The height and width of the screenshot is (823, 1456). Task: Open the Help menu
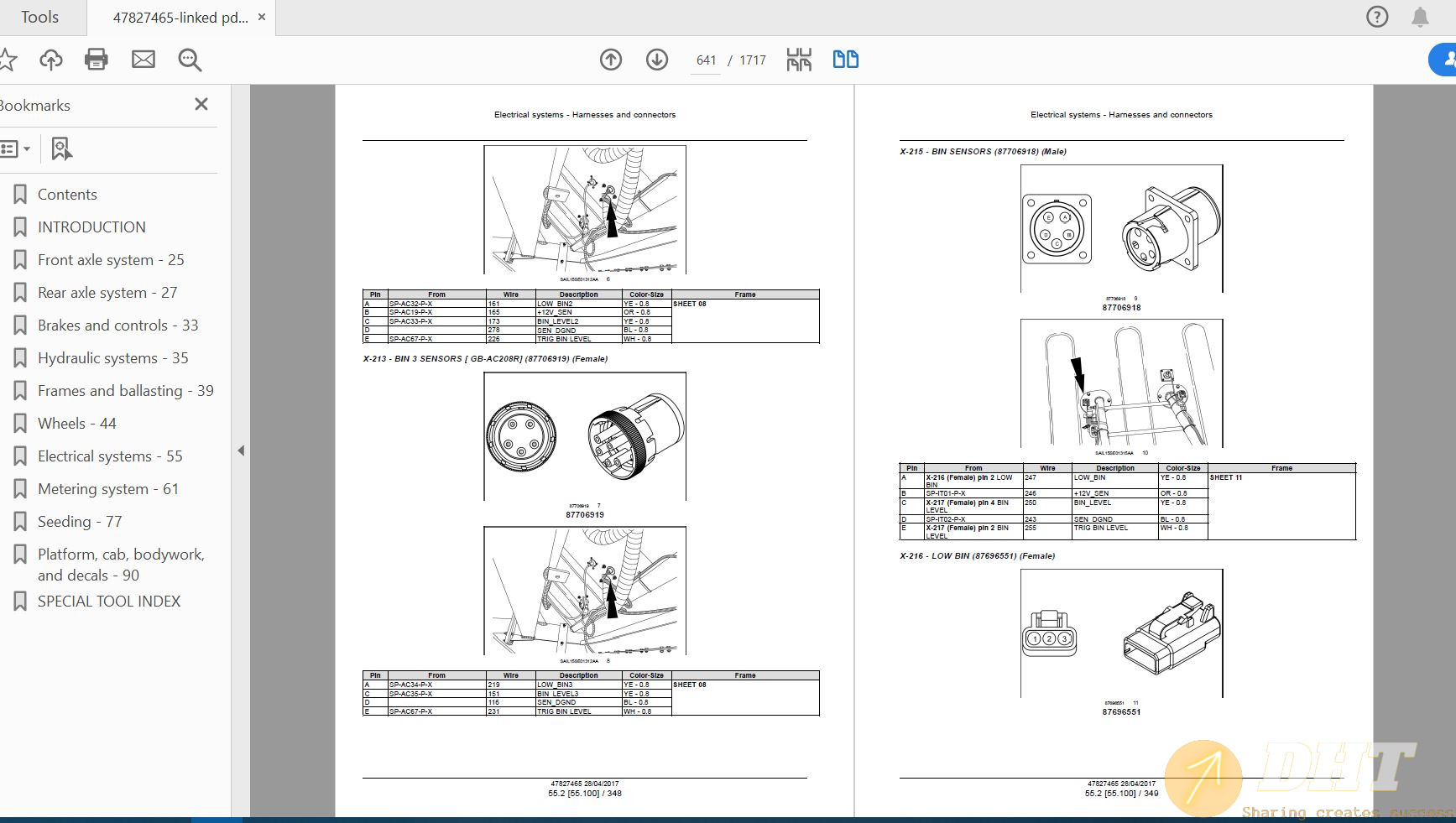[1377, 17]
